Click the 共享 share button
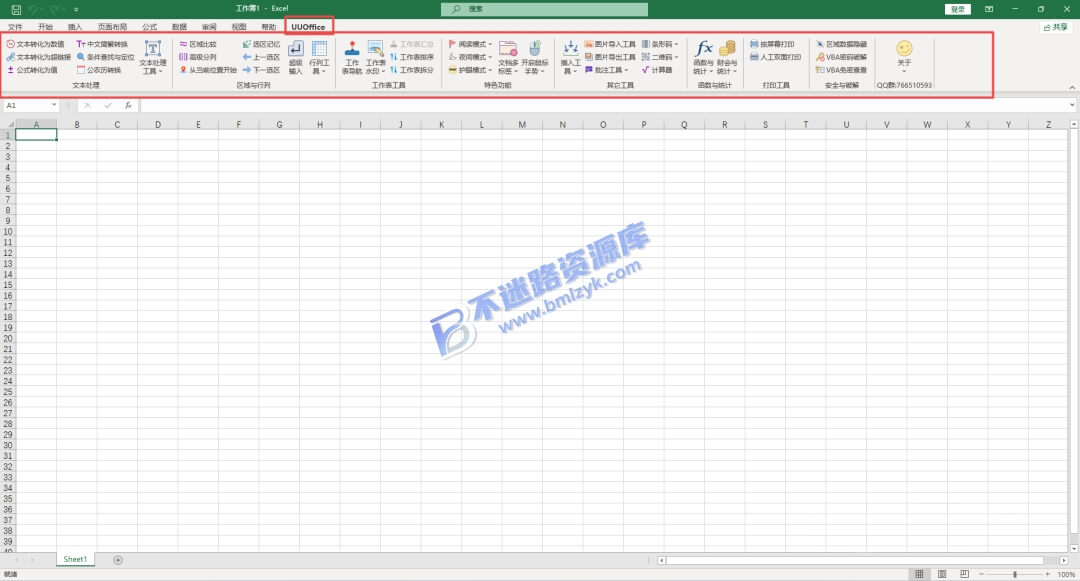Viewport: 1080px width, 581px height. tap(1055, 27)
